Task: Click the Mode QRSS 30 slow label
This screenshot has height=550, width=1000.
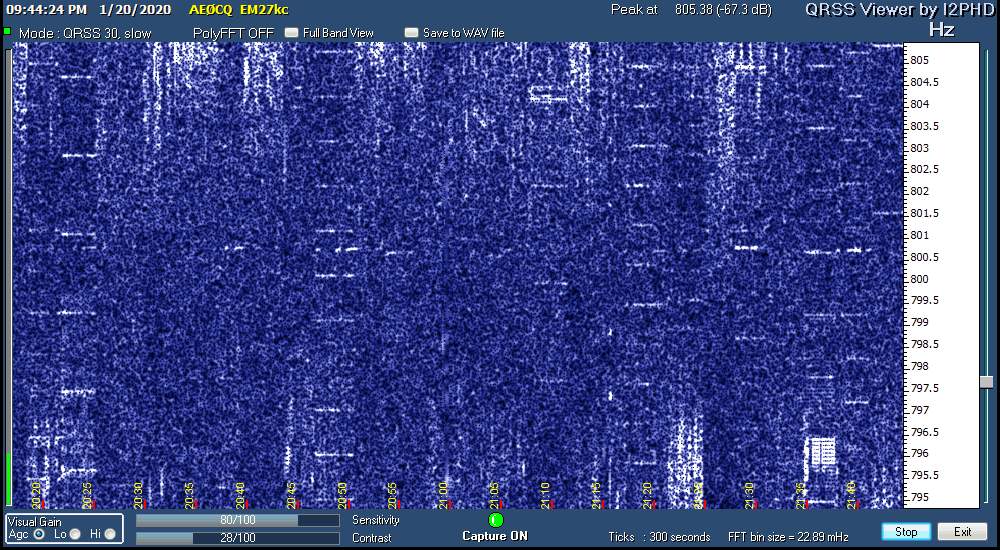Action: pyautogui.click(x=85, y=33)
